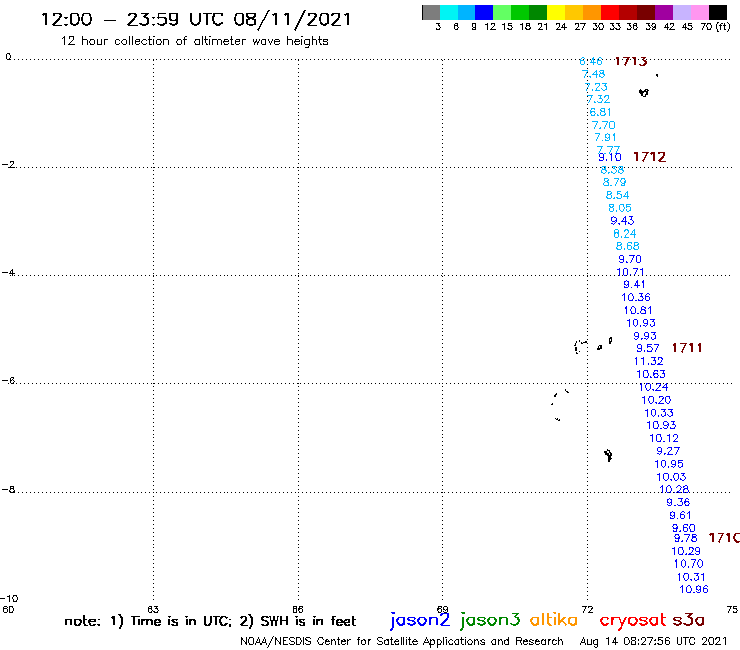The width and height of the screenshot is (740, 650).
Task: Click the 9.57 wave height reading
Action: pyautogui.click(x=648, y=348)
